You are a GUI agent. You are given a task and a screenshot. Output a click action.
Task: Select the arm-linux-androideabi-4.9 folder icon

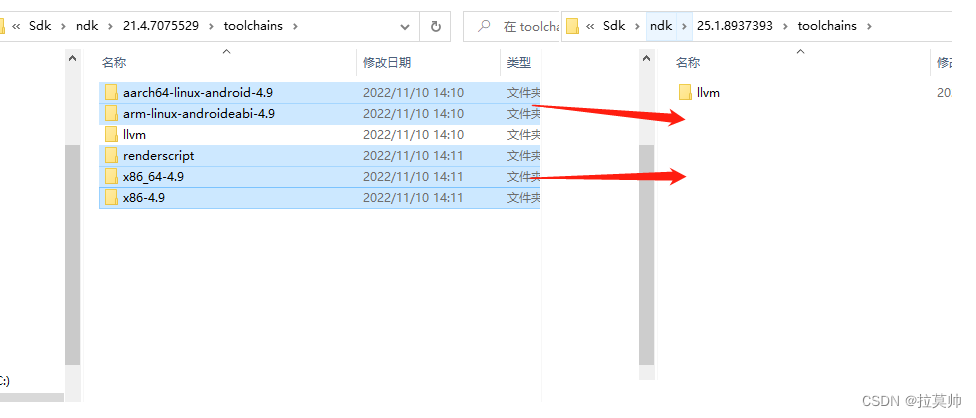pos(111,113)
